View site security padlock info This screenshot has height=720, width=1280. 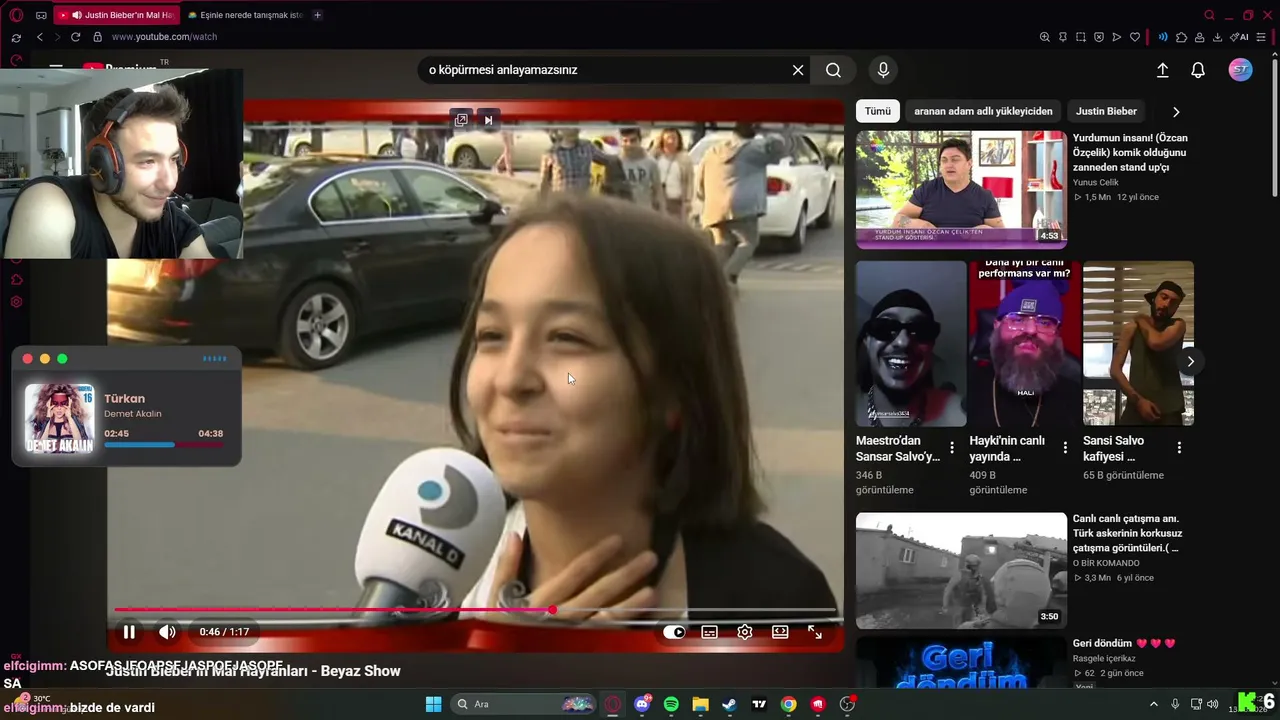pos(97,37)
